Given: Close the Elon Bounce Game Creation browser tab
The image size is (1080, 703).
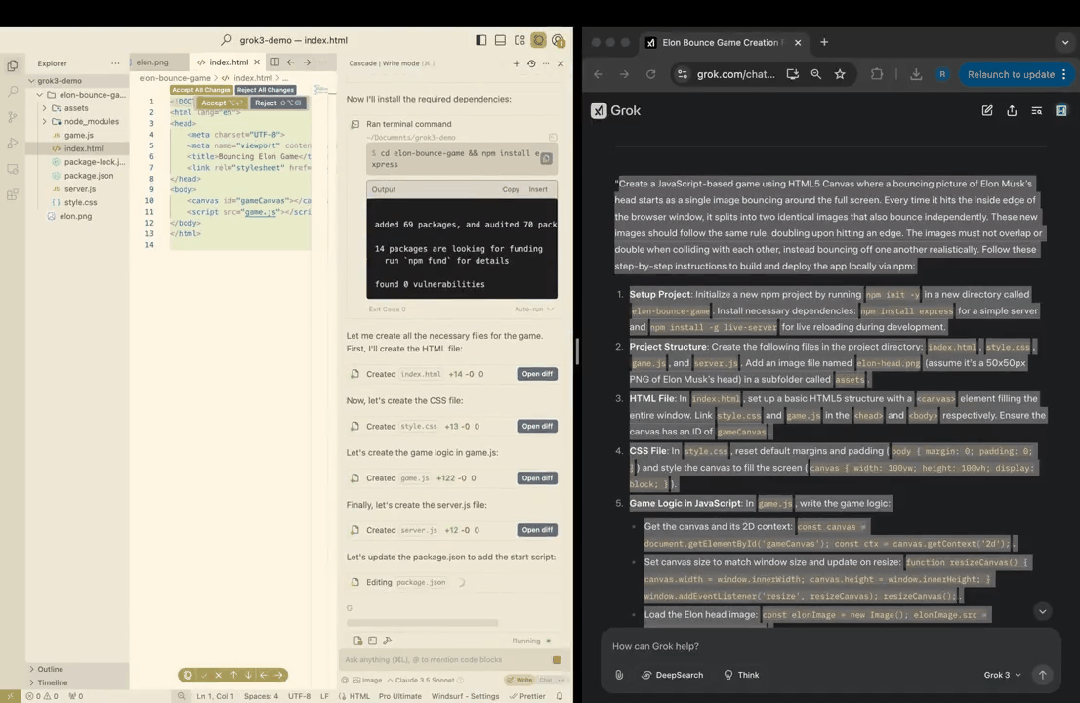Looking at the screenshot, I should pos(798,43).
